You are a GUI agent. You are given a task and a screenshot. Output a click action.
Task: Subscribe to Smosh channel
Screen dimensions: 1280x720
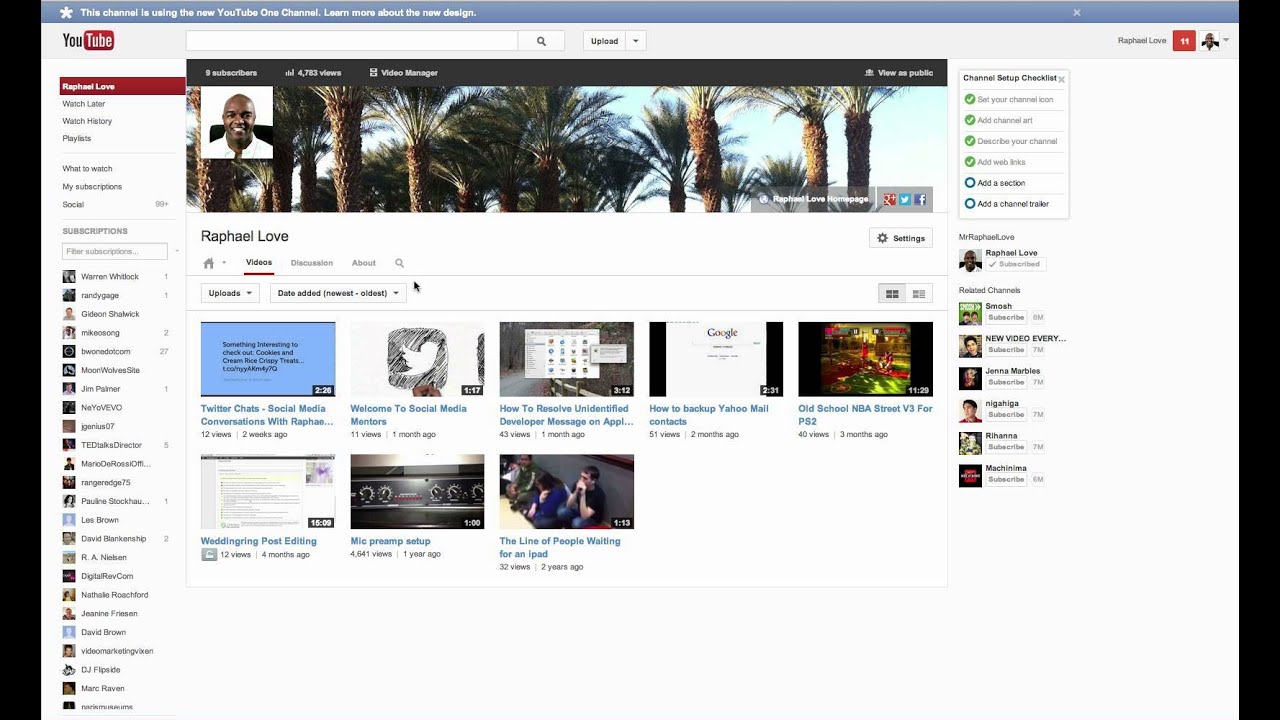1006,317
